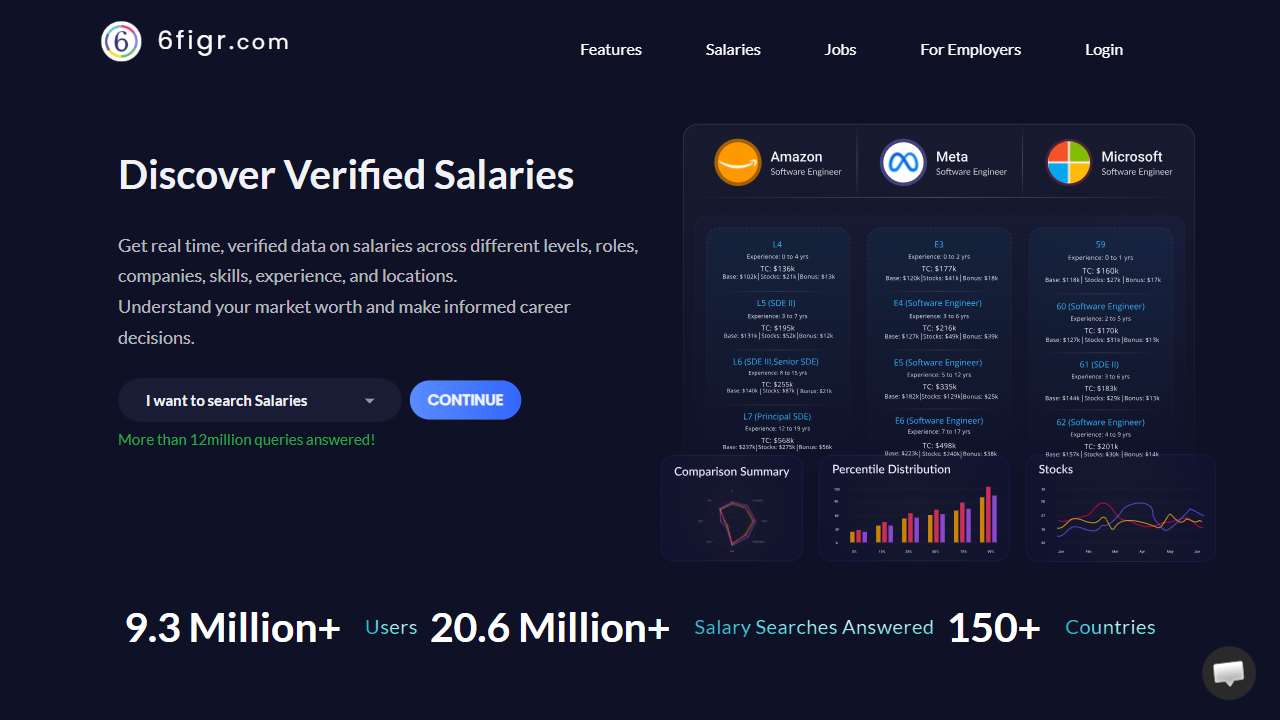Open the Features menu item
1280x720 pixels.
click(611, 50)
